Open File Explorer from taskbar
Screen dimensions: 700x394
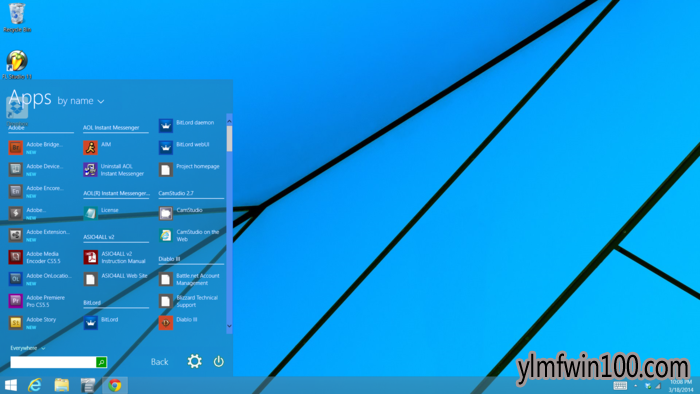[62, 385]
